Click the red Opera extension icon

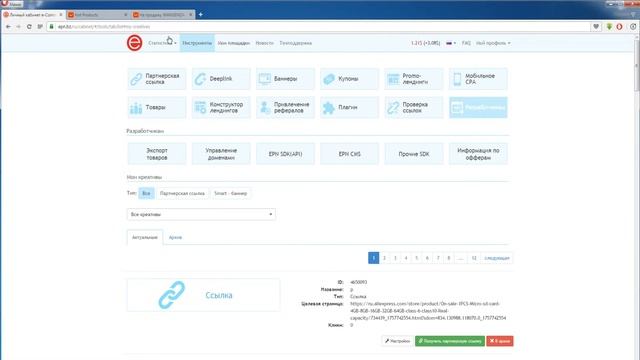point(619,27)
